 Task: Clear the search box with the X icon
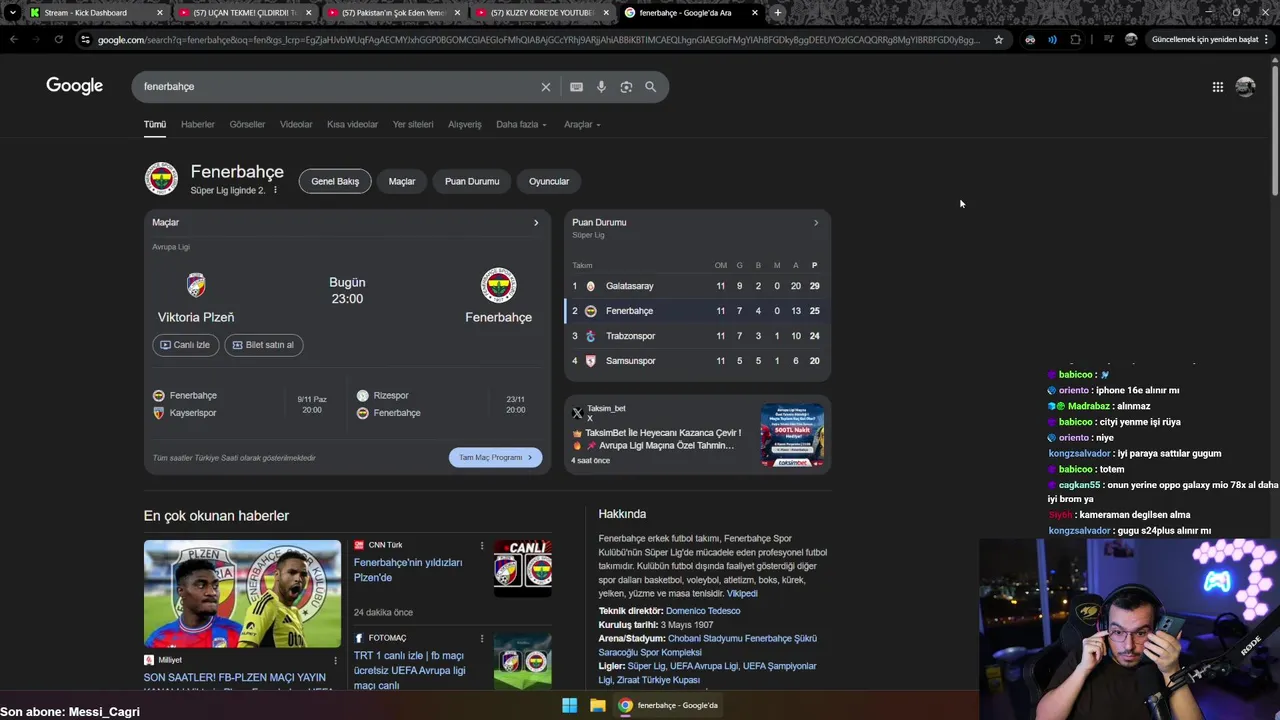pyautogui.click(x=546, y=87)
